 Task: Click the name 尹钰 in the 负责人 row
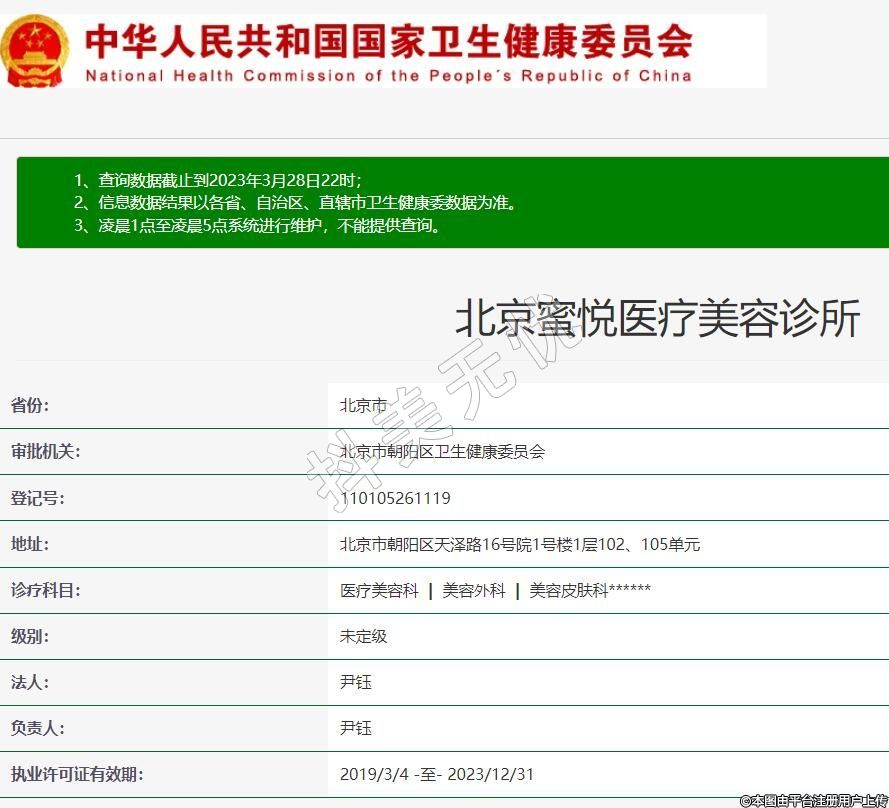(356, 728)
